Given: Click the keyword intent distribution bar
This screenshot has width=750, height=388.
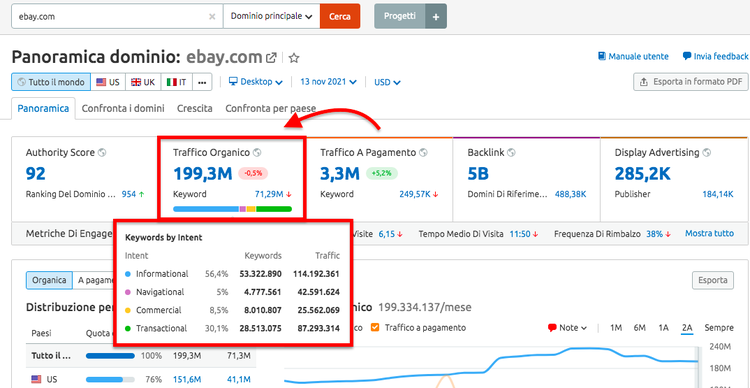Looking at the screenshot, I should (232, 209).
